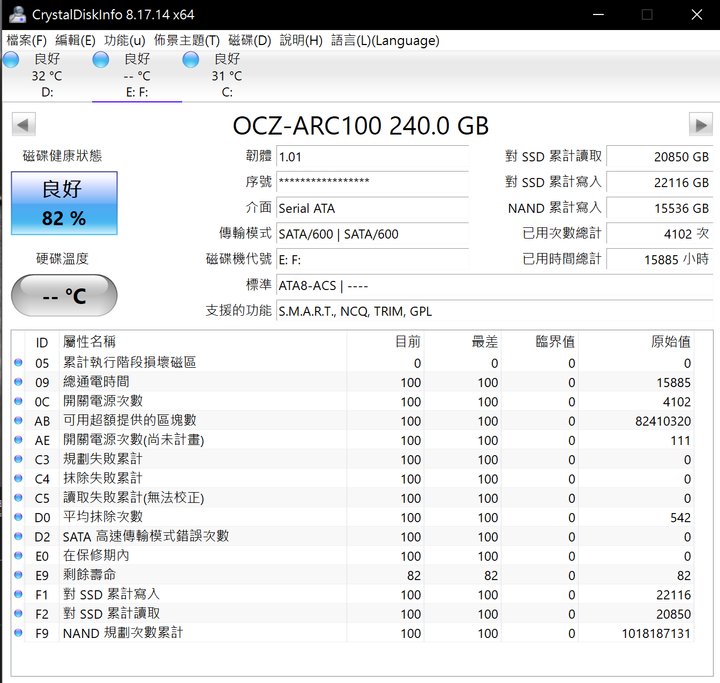The height and width of the screenshot is (683, 720).
Task: Click status dot for attribute 05 row
Action: coord(18,362)
